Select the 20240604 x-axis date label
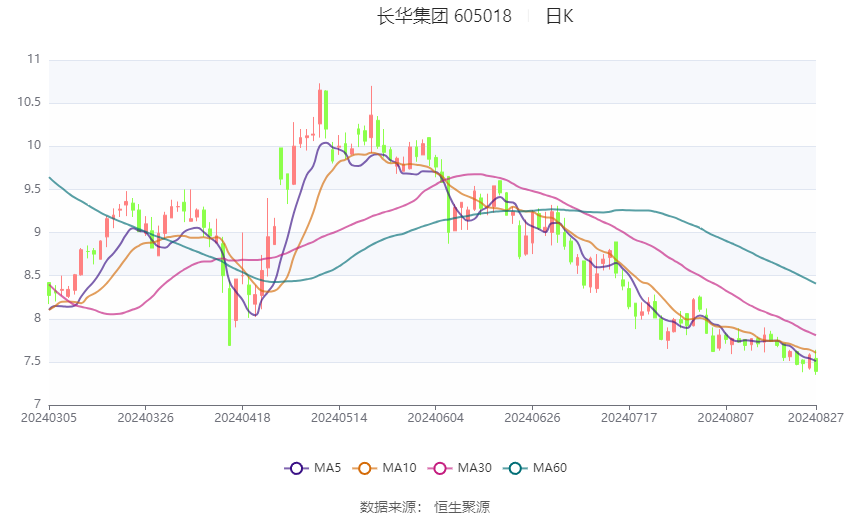Image resolution: width=850 pixels, height=517 pixels. tap(435, 418)
